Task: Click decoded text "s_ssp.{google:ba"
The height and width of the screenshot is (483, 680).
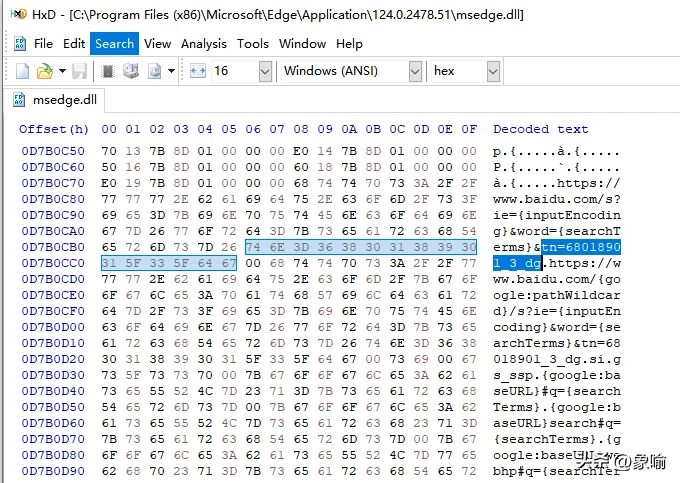Action: click(x=557, y=375)
